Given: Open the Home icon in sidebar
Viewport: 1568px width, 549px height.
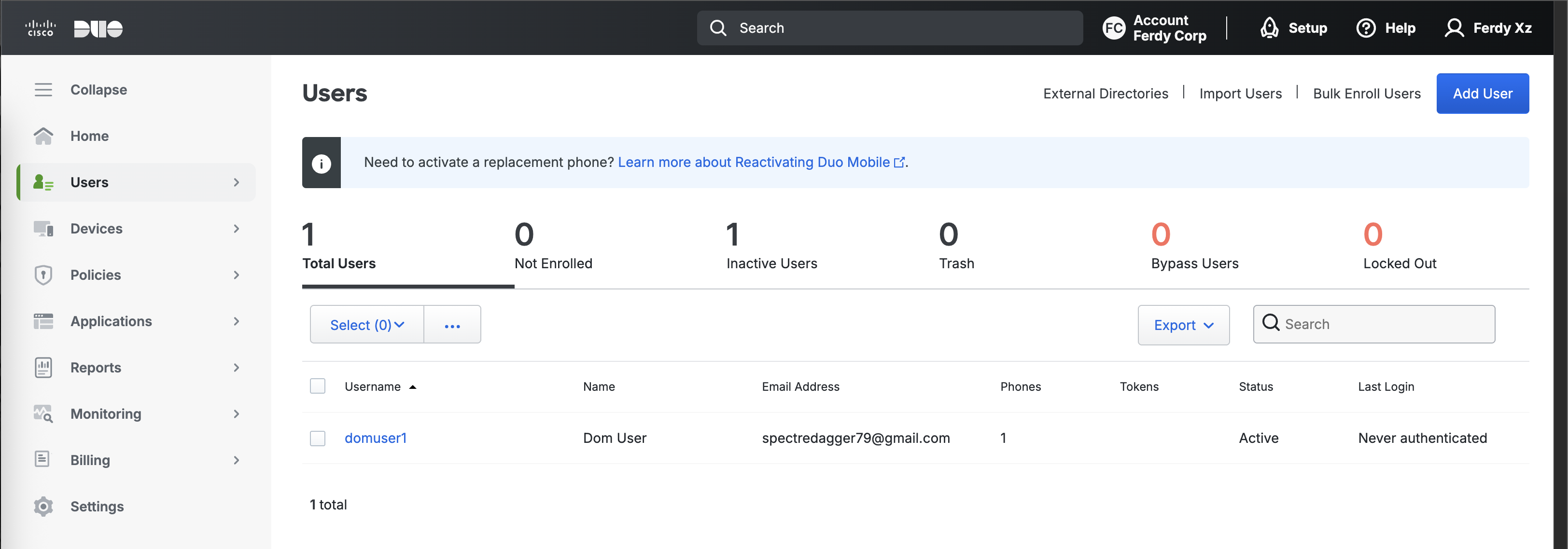Looking at the screenshot, I should click(42, 136).
